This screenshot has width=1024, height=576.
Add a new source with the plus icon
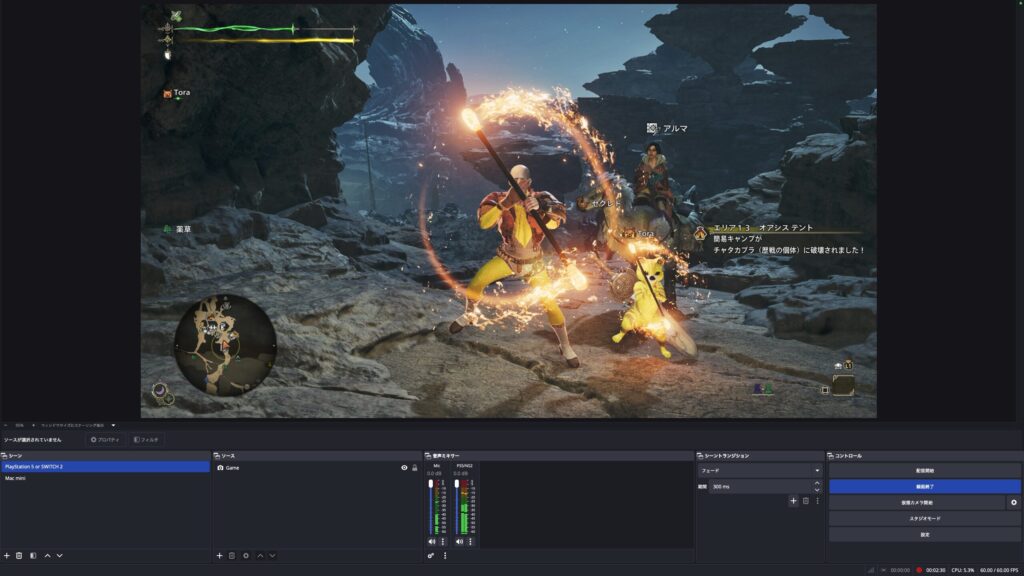tap(219, 556)
